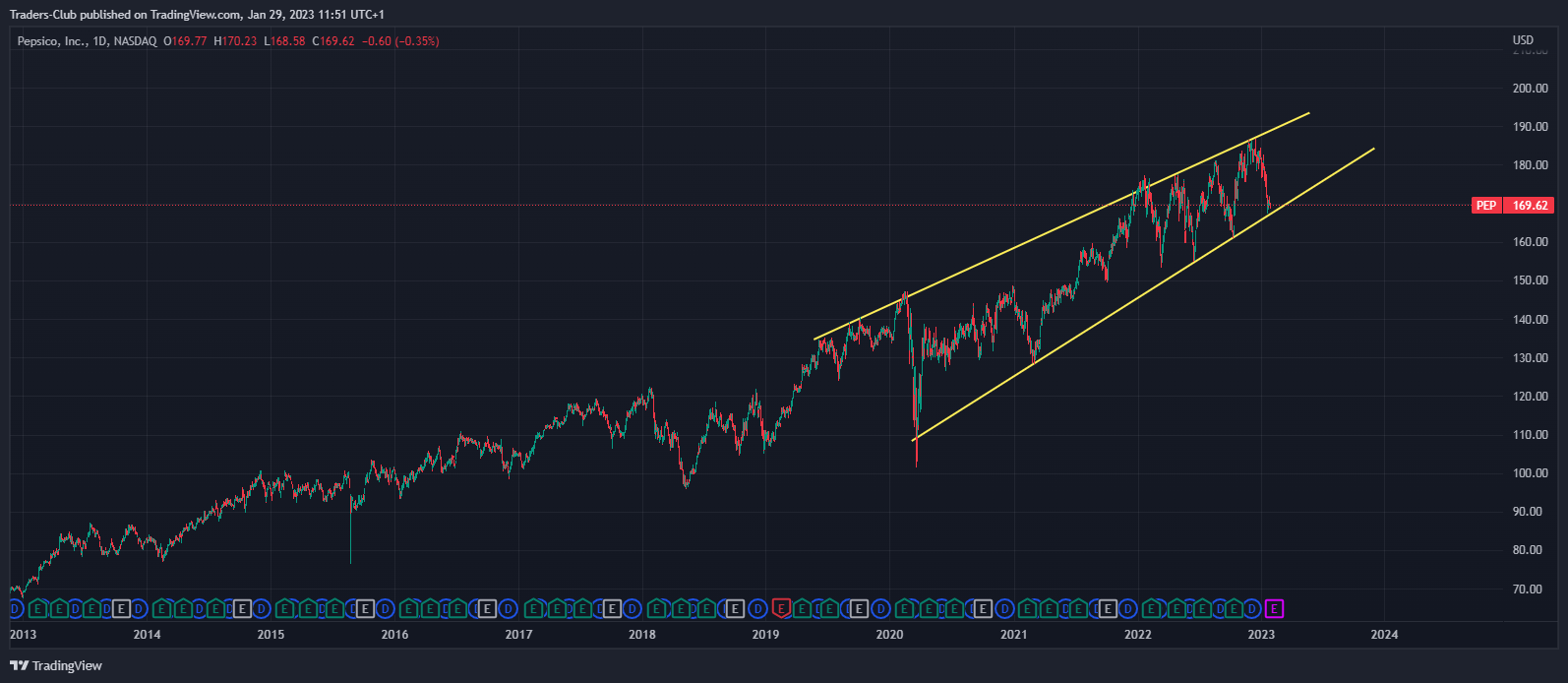Click the gray E earnings marker in late 2020
The height and width of the screenshot is (683, 1568).
click(982, 608)
